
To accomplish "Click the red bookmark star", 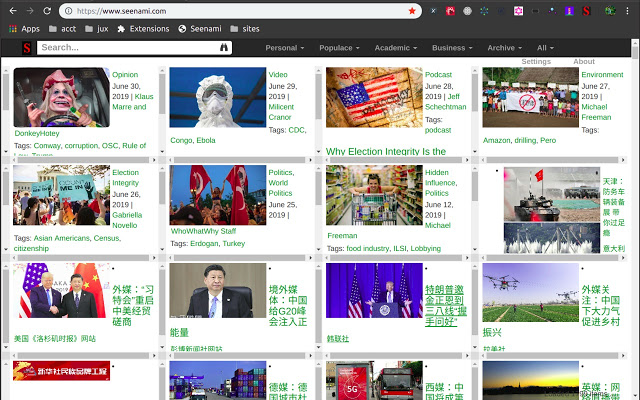I will tap(412, 11).
